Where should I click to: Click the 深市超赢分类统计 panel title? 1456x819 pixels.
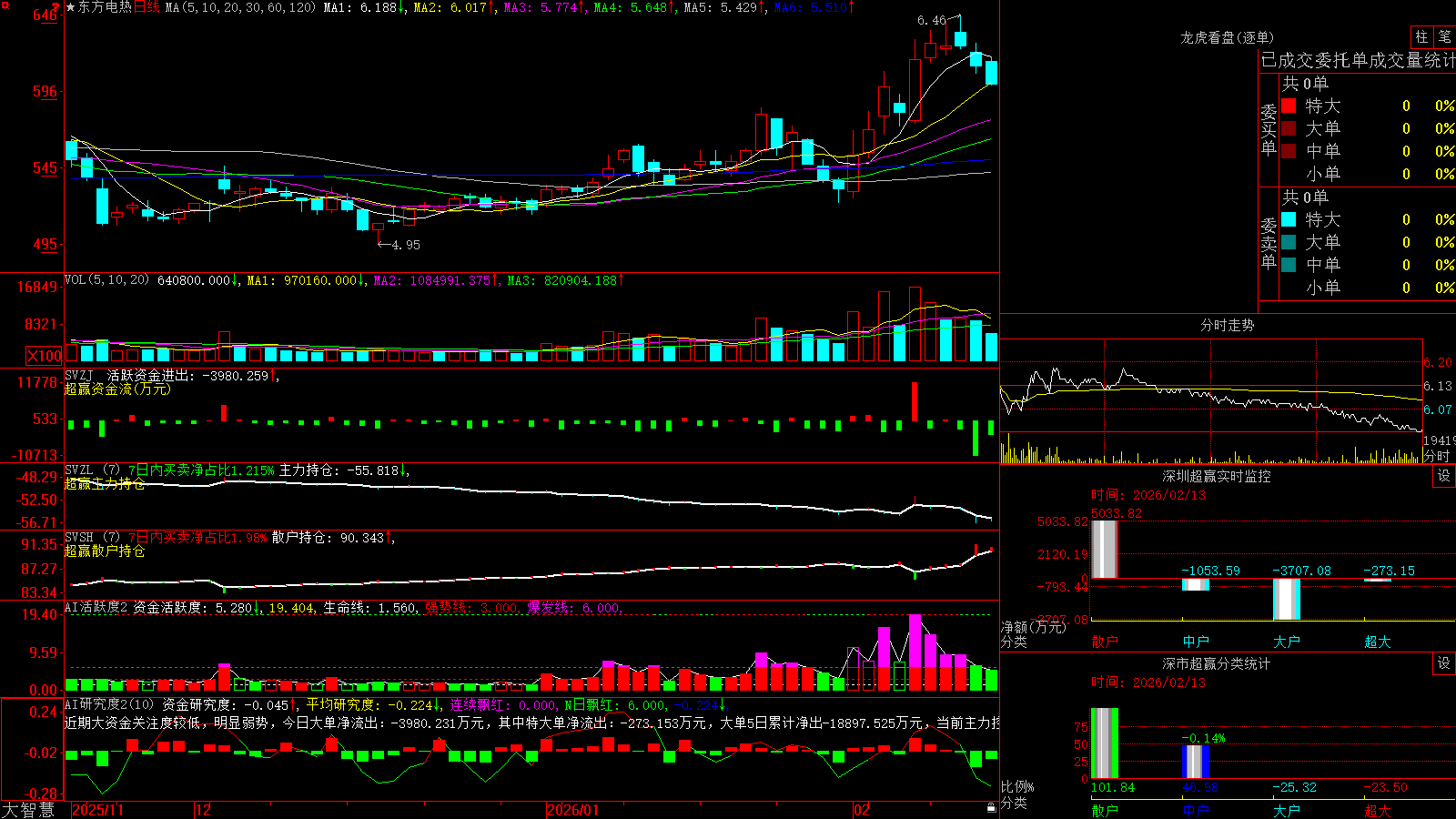pyautogui.click(x=1216, y=663)
